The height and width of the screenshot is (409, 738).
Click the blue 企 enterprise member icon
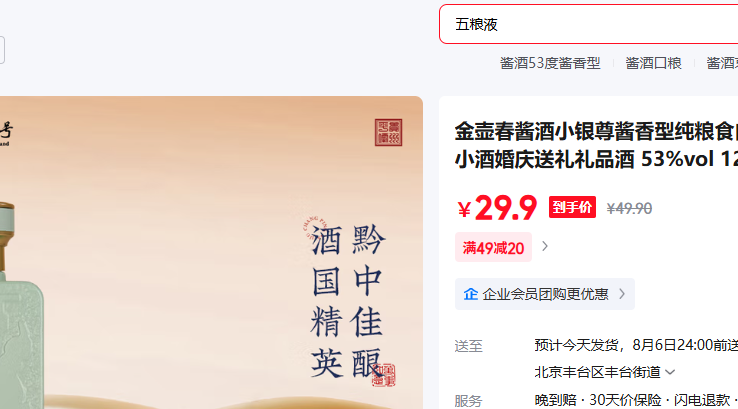pos(471,294)
